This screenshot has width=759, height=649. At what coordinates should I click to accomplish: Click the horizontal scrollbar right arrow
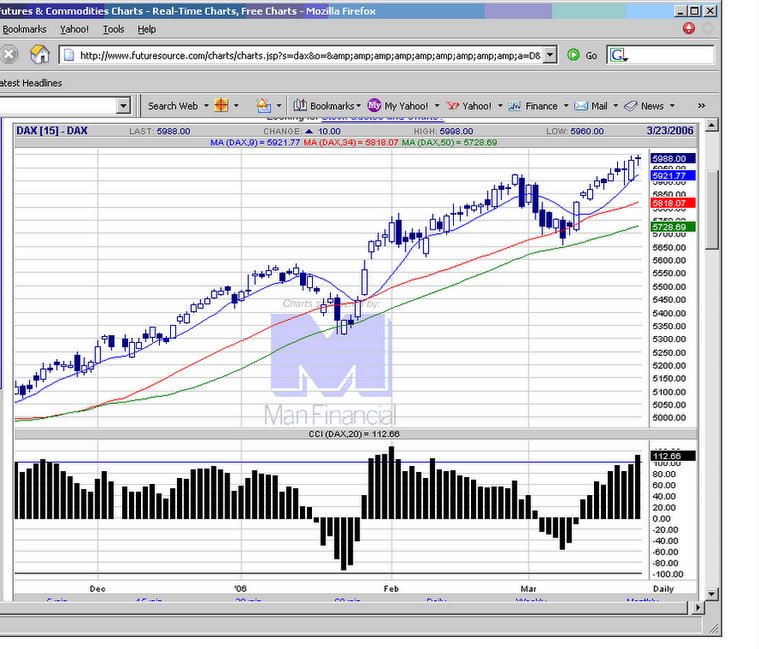(x=698, y=607)
